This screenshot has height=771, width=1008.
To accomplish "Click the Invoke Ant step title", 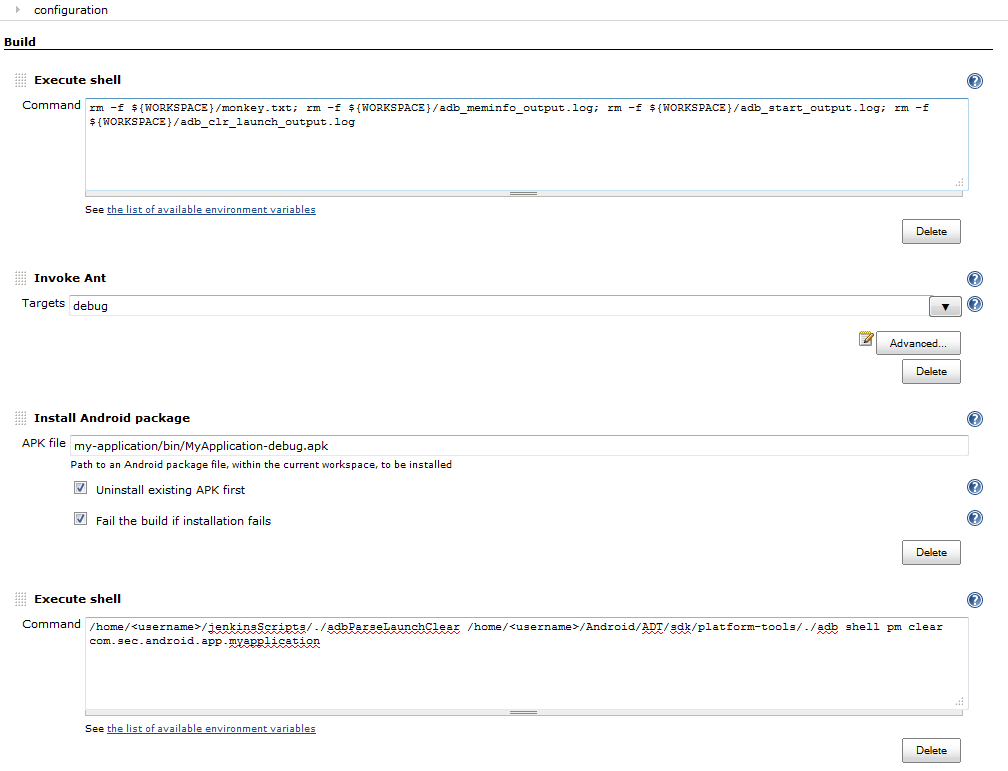I will [70, 278].
